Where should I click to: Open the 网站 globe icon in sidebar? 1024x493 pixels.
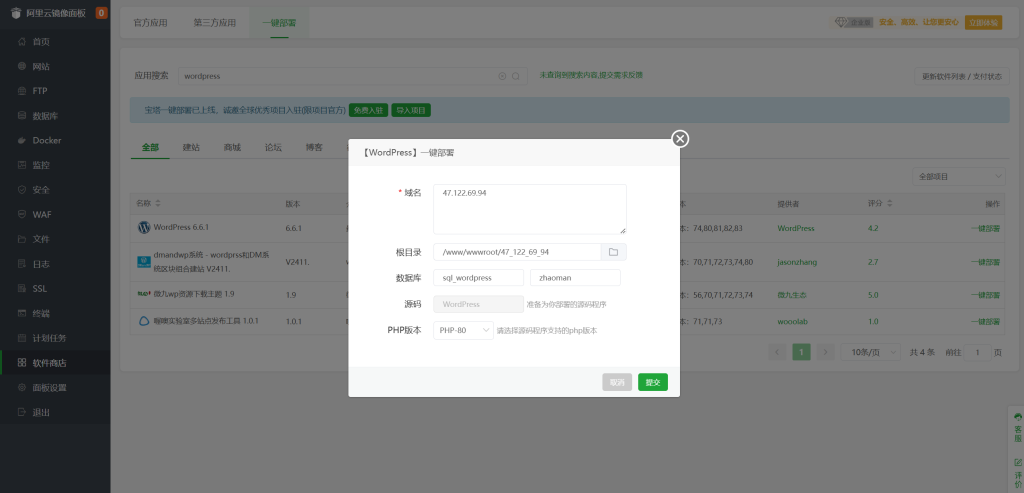(x=22, y=67)
